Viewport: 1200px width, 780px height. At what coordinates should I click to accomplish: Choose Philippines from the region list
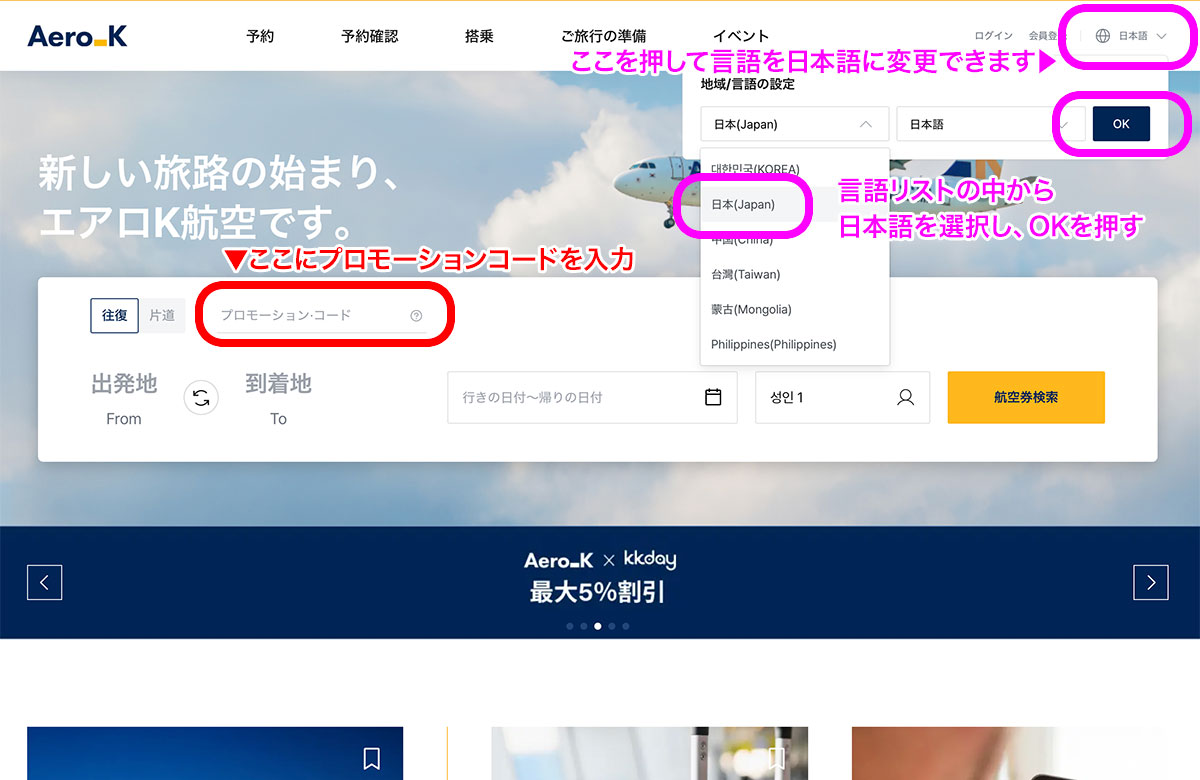[x=773, y=344]
